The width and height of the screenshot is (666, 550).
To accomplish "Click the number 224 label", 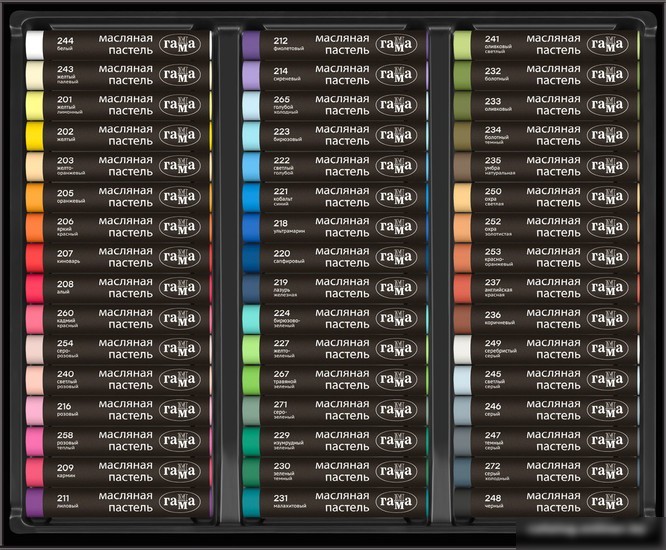I will coord(282,313).
